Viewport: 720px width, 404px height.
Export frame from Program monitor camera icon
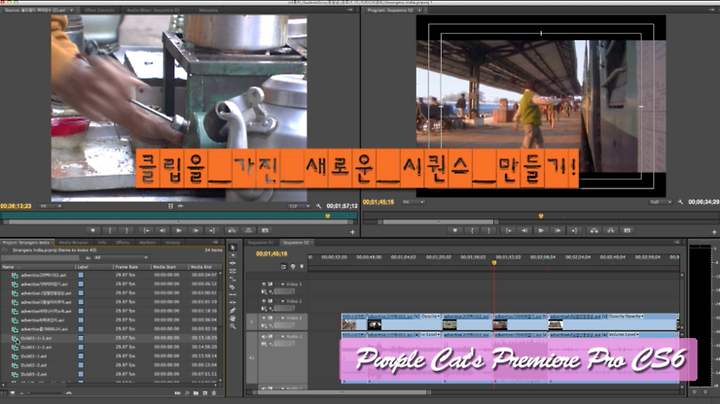click(627, 230)
